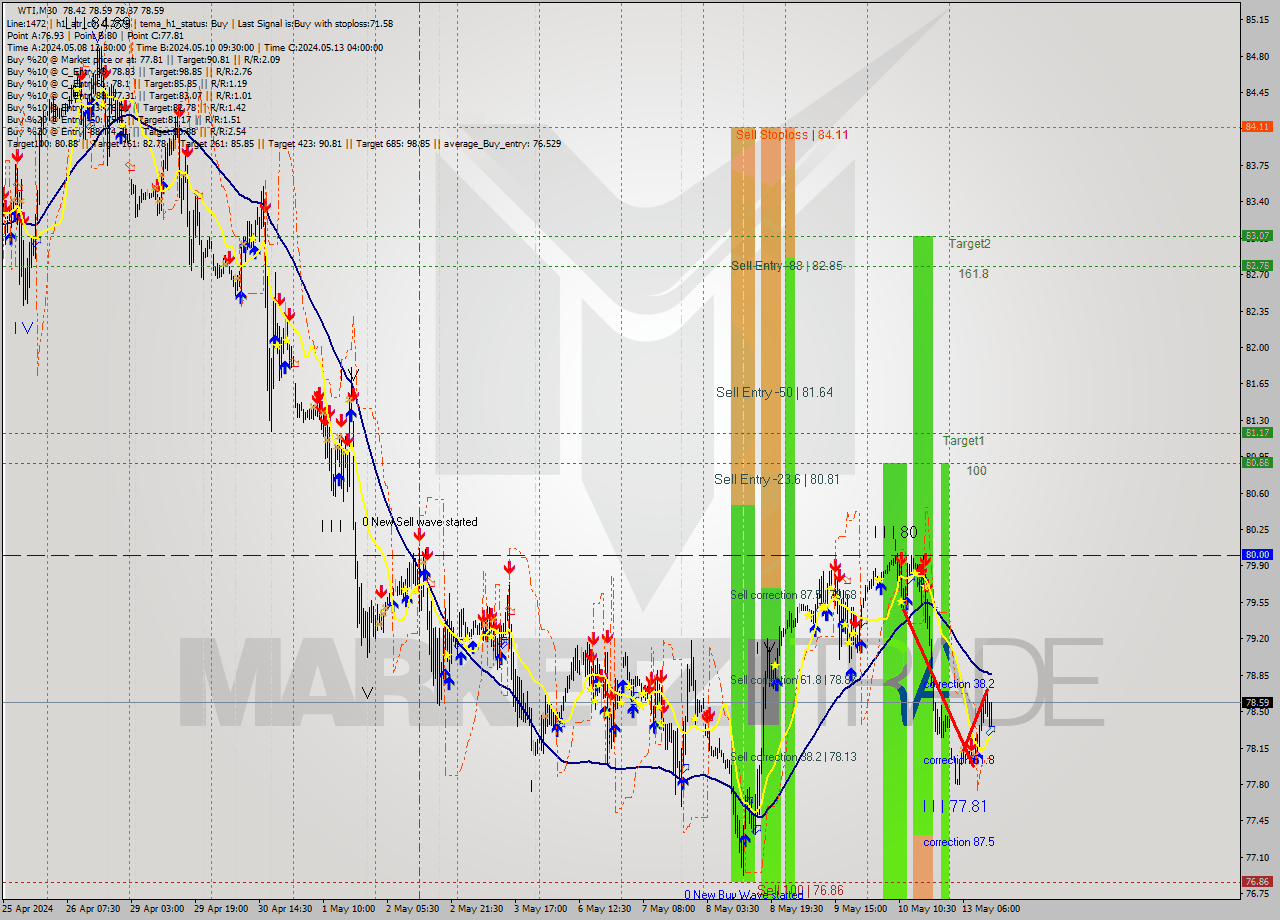Select the 'Sell Stoploss | 84.11' label

793,134
